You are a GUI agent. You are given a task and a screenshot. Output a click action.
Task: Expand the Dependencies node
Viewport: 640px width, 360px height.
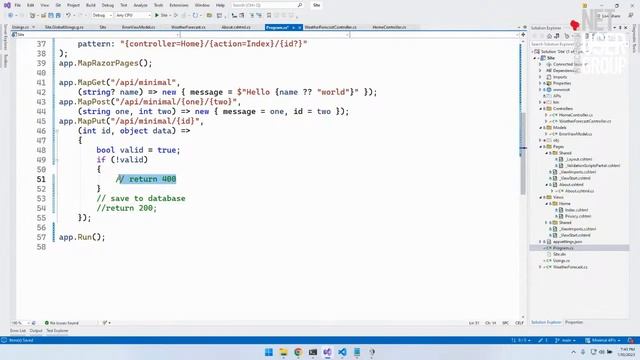(540, 71)
